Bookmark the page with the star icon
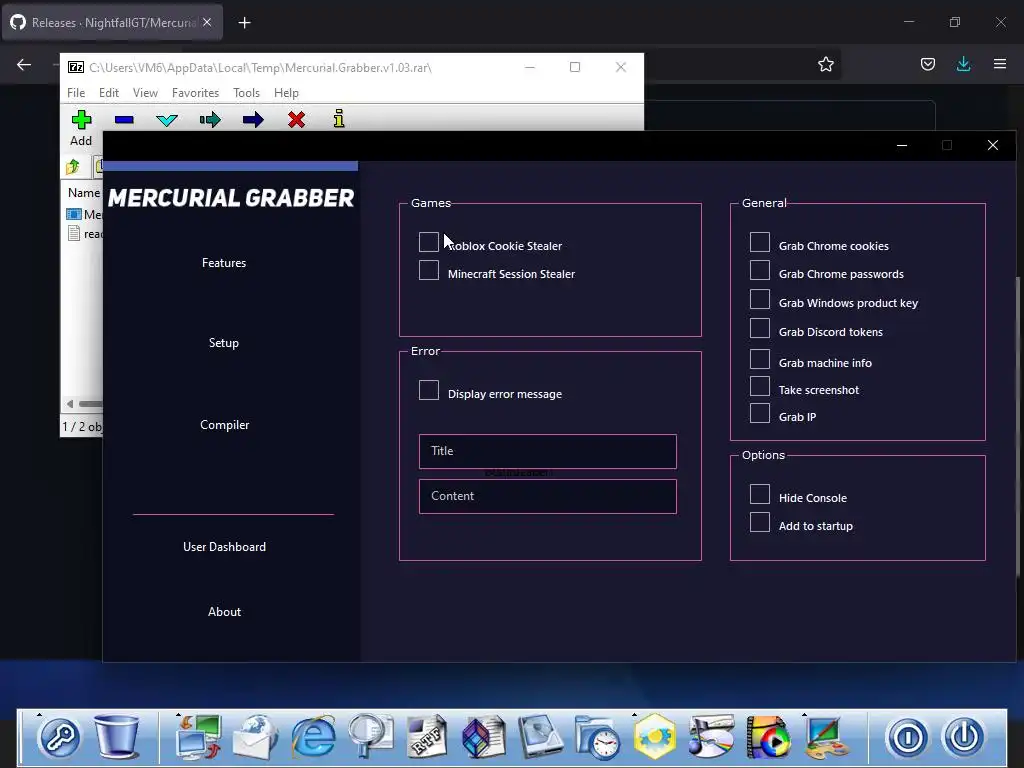The width and height of the screenshot is (1024, 768). click(x=825, y=64)
